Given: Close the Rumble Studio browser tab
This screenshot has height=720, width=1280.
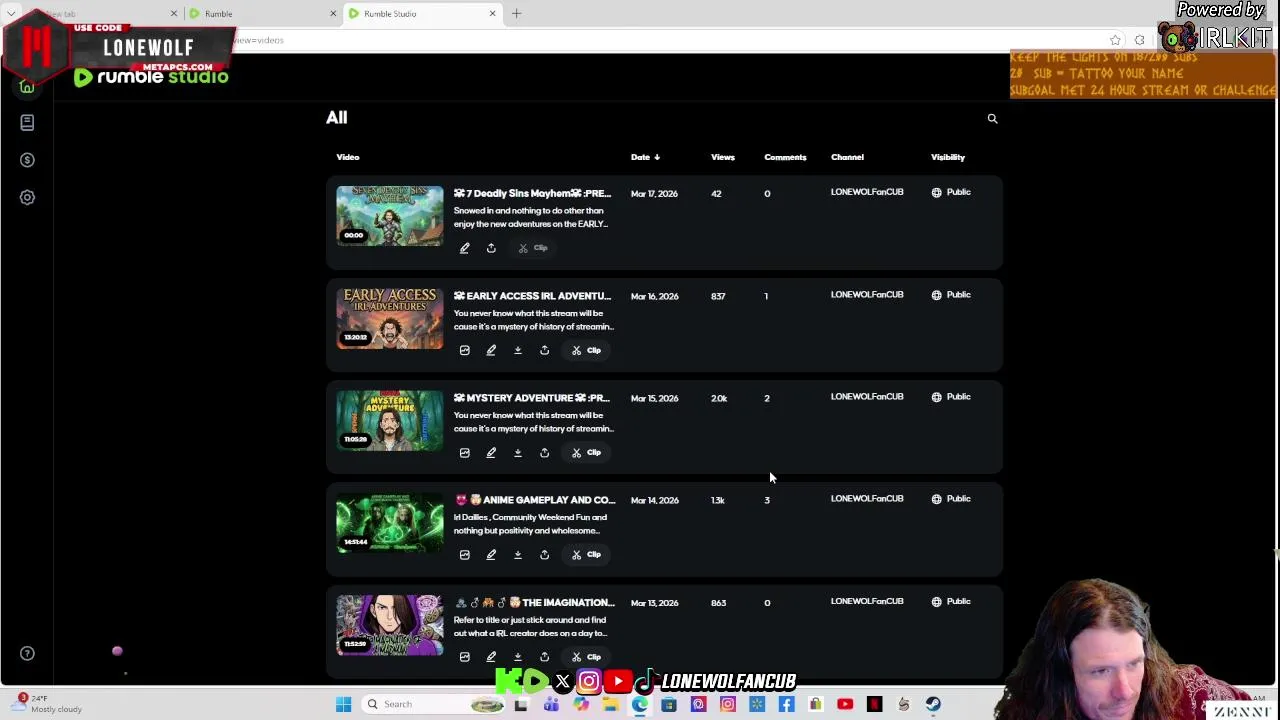Looking at the screenshot, I should click(492, 14).
